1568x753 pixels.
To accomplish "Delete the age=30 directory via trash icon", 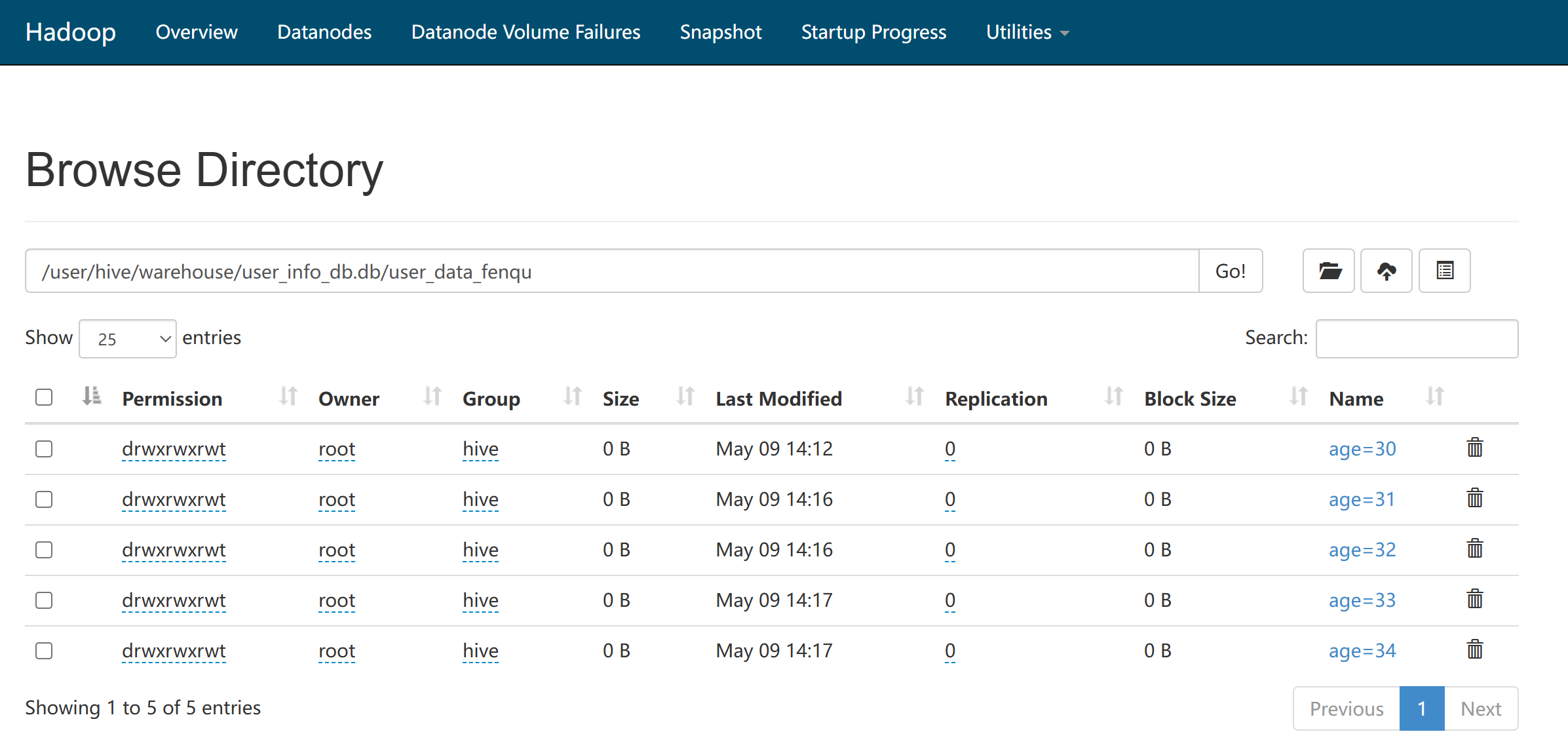I will pos(1474,448).
